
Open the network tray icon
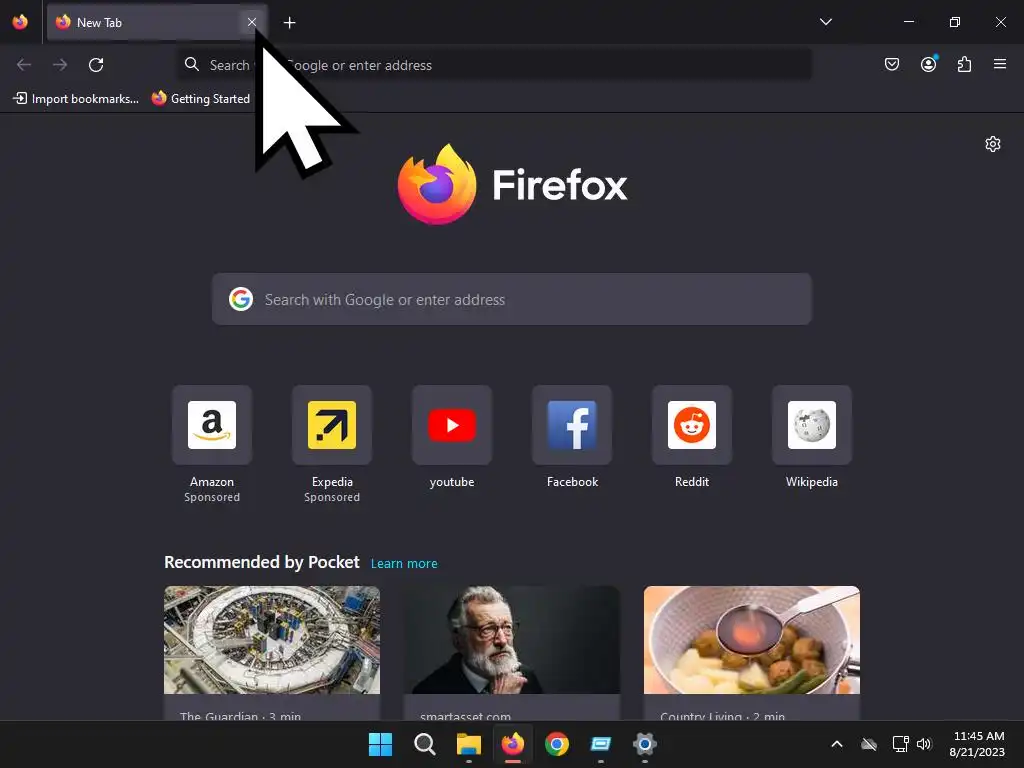tap(901, 744)
